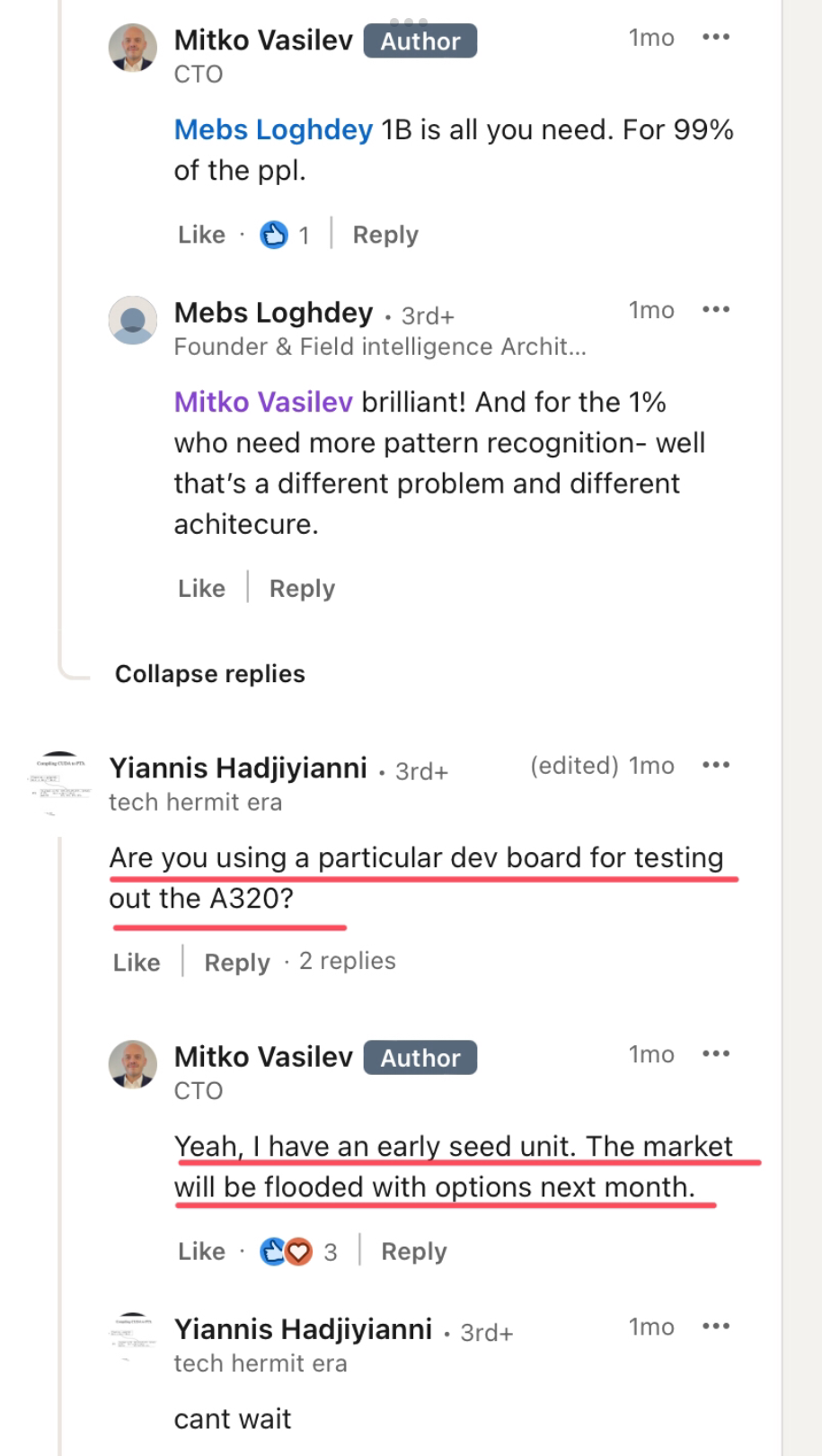
Task: Like Mebs Loghdey's "brilliant!" reply
Action: [201, 589]
